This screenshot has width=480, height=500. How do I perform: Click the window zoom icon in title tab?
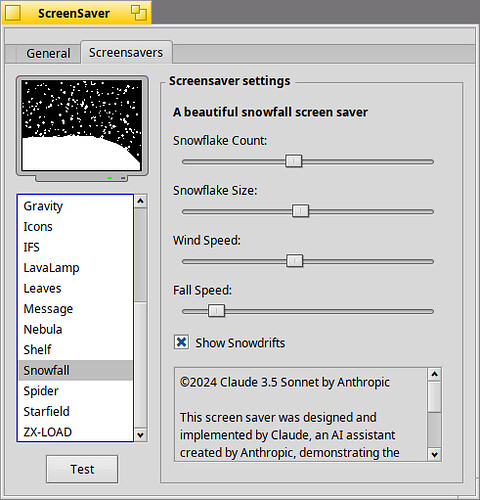coord(139,13)
